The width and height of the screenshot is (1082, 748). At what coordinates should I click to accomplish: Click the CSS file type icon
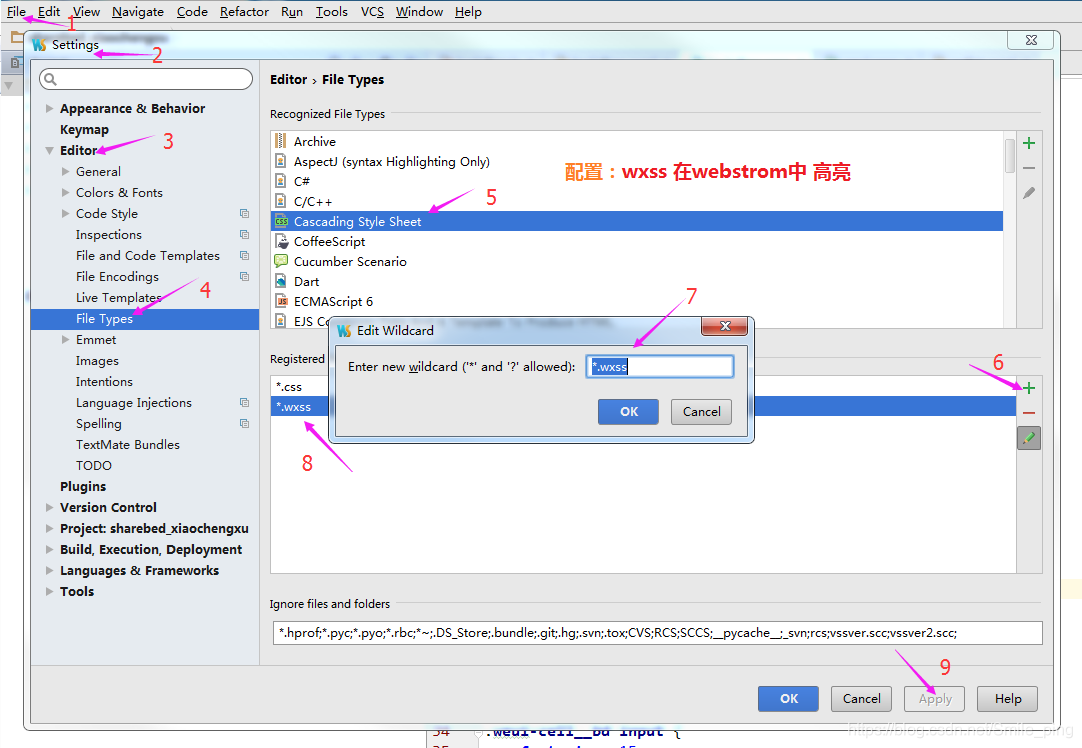281,221
